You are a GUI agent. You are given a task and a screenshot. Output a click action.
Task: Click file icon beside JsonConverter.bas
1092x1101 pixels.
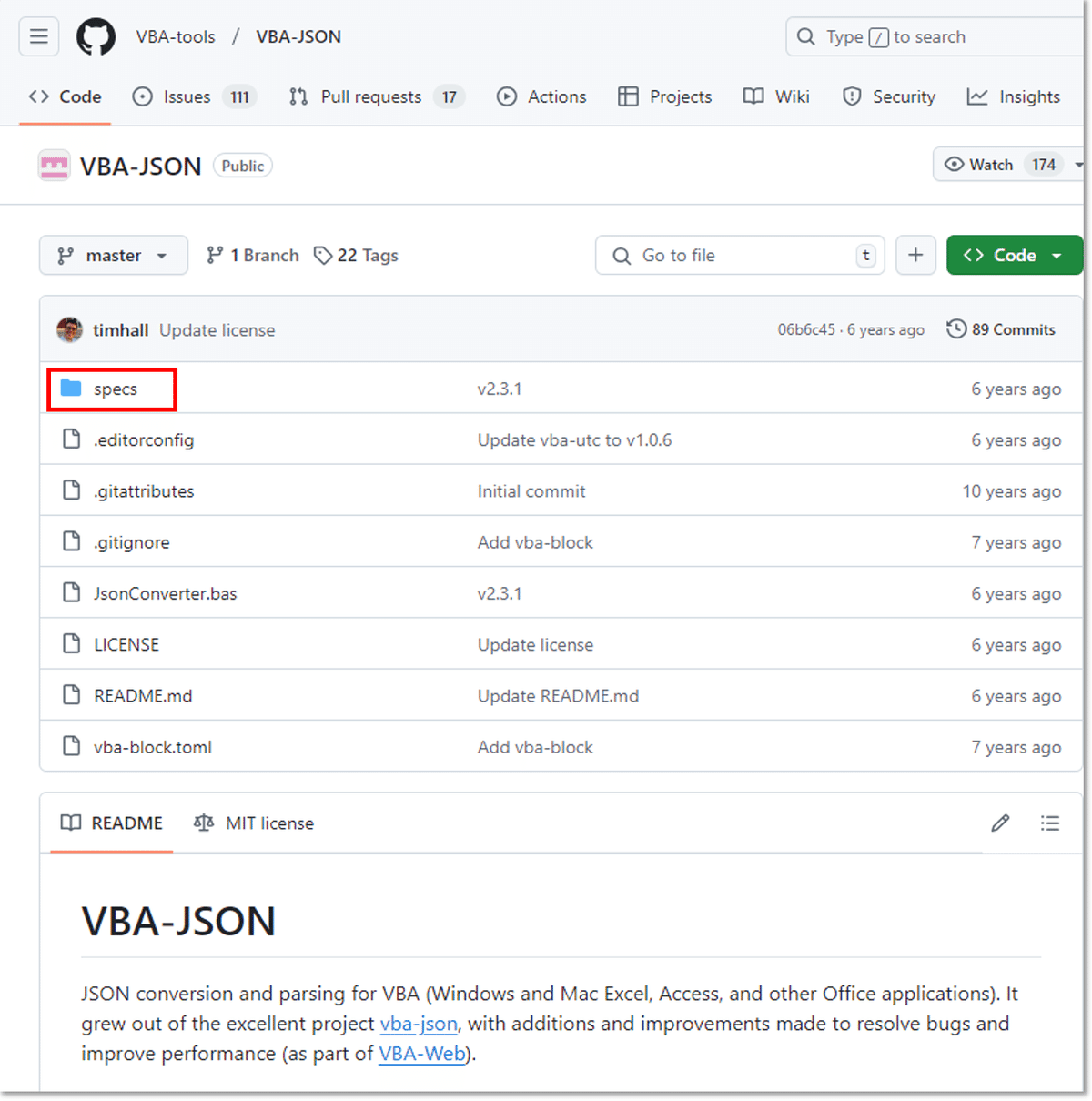point(71,592)
